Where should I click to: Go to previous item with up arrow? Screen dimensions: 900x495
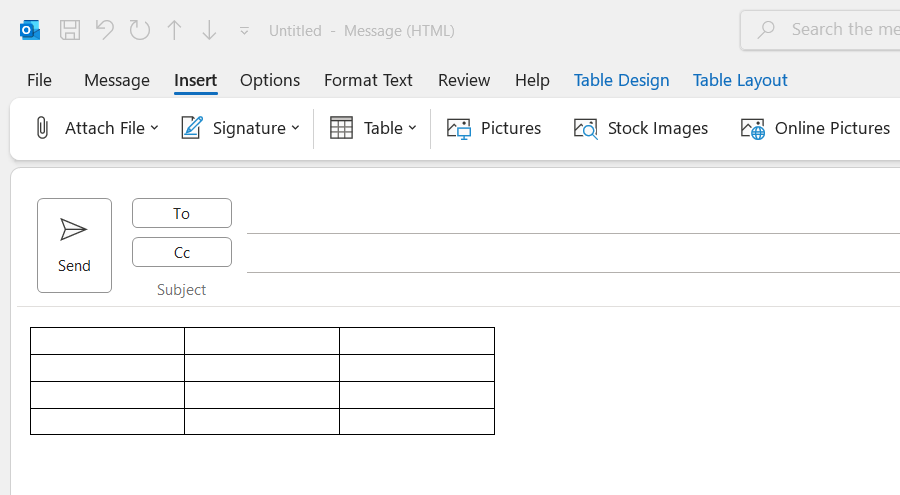[x=174, y=30]
